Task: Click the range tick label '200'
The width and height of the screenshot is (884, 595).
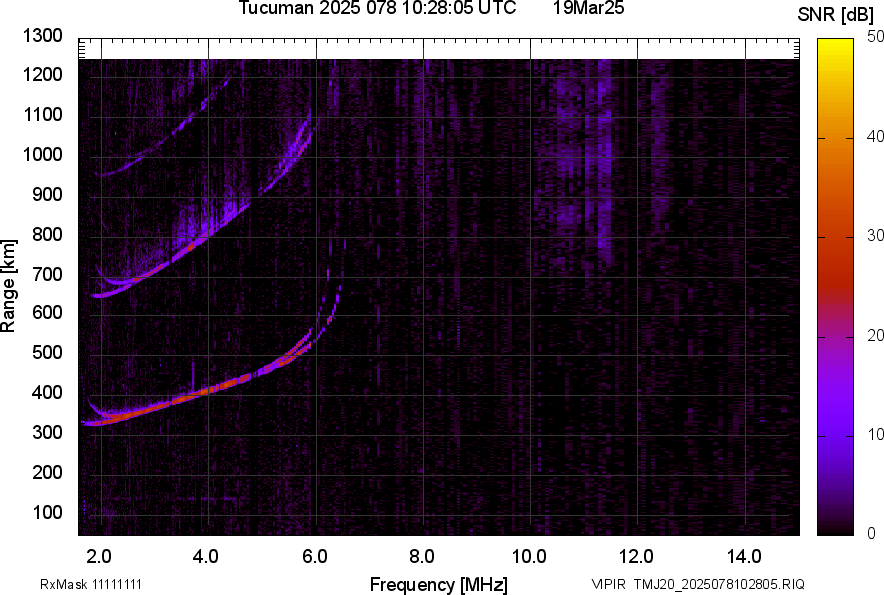Action: coord(47,472)
